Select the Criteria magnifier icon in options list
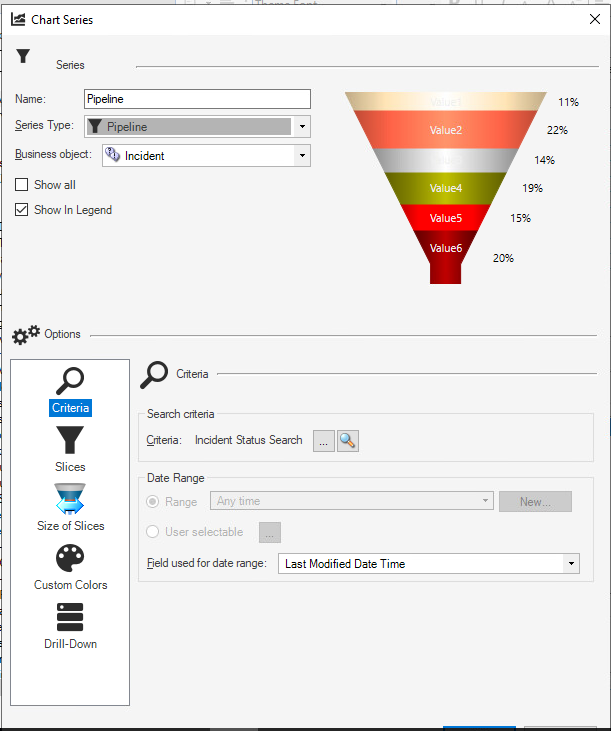The height and width of the screenshot is (731, 611). (x=70, y=382)
